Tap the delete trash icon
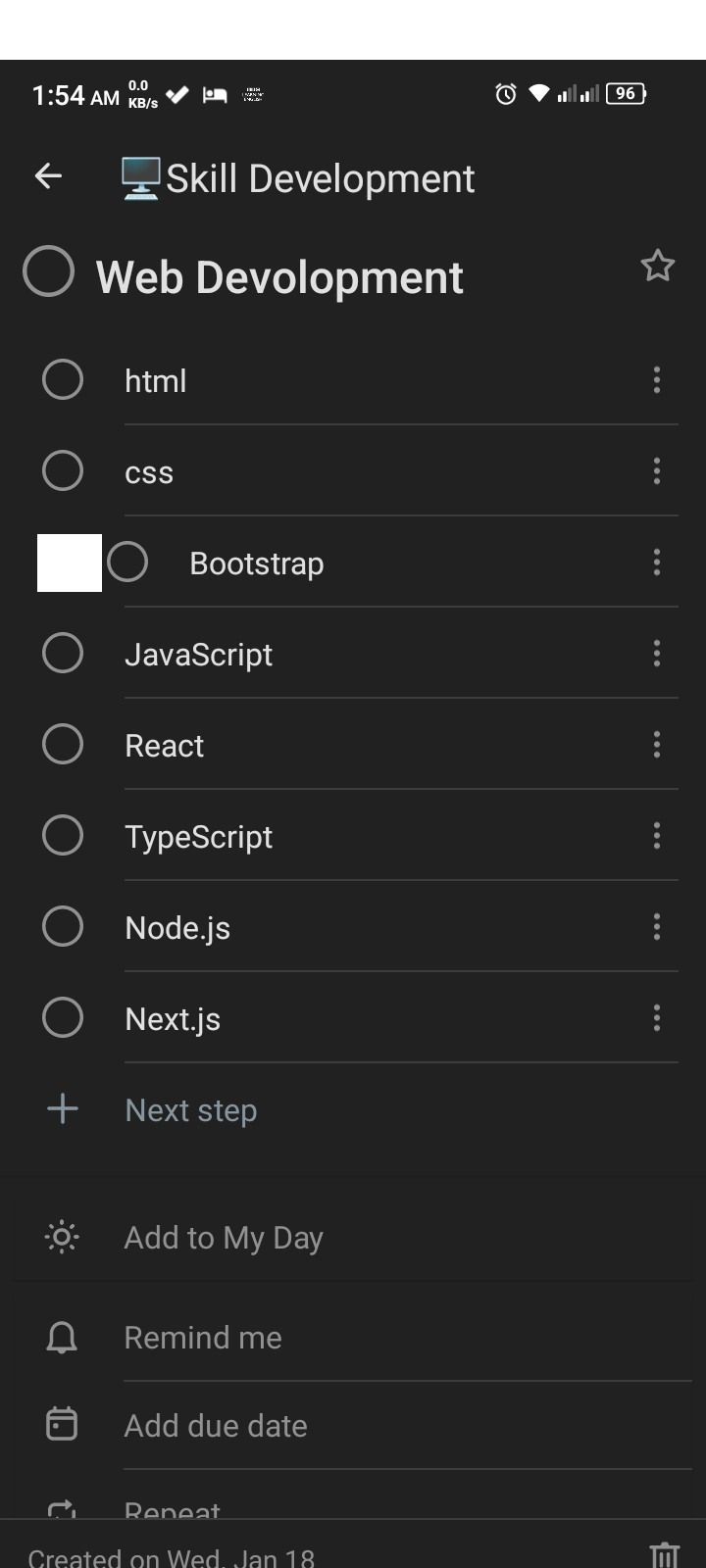 (664, 1554)
